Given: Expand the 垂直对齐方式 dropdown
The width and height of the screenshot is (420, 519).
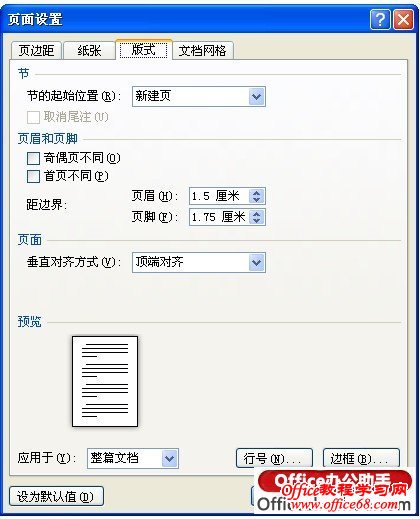Looking at the screenshot, I should [199, 263].
